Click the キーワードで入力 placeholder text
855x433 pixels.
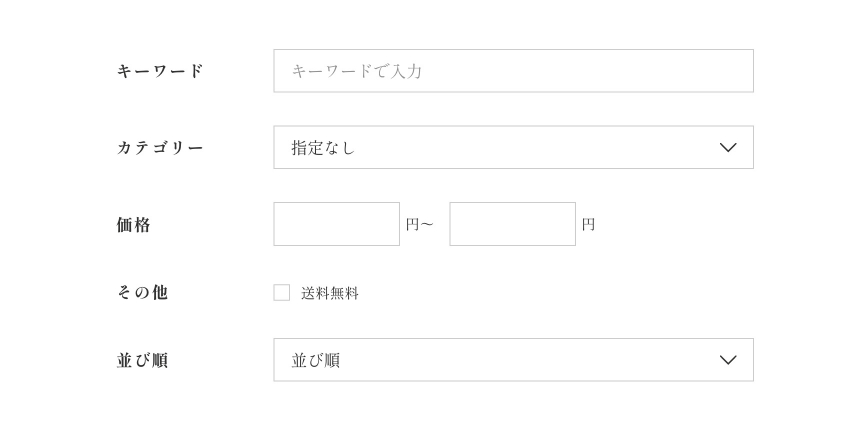pyautogui.click(x=356, y=71)
